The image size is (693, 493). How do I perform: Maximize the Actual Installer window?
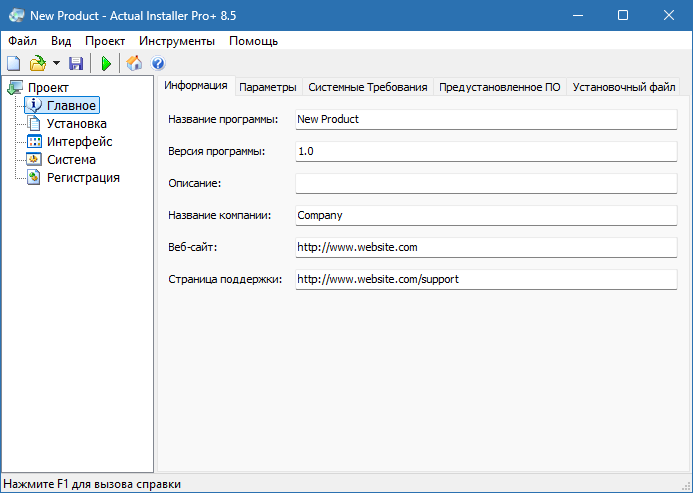tap(623, 15)
